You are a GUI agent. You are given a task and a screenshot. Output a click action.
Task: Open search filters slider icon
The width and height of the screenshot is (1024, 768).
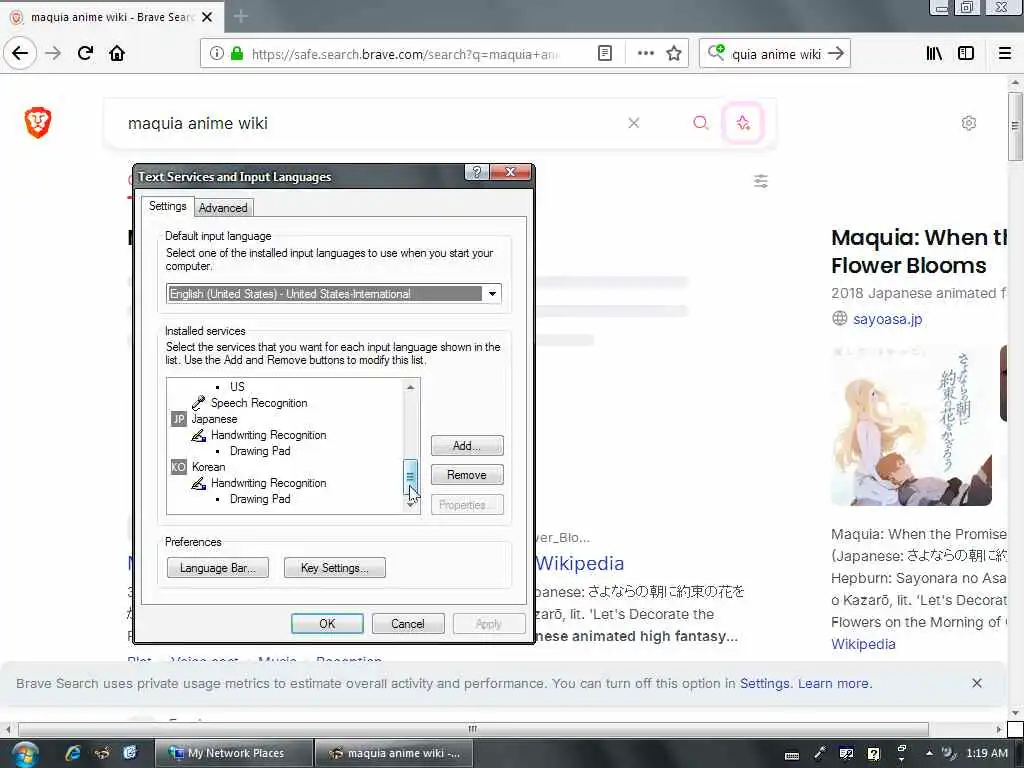(x=761, y=181)
